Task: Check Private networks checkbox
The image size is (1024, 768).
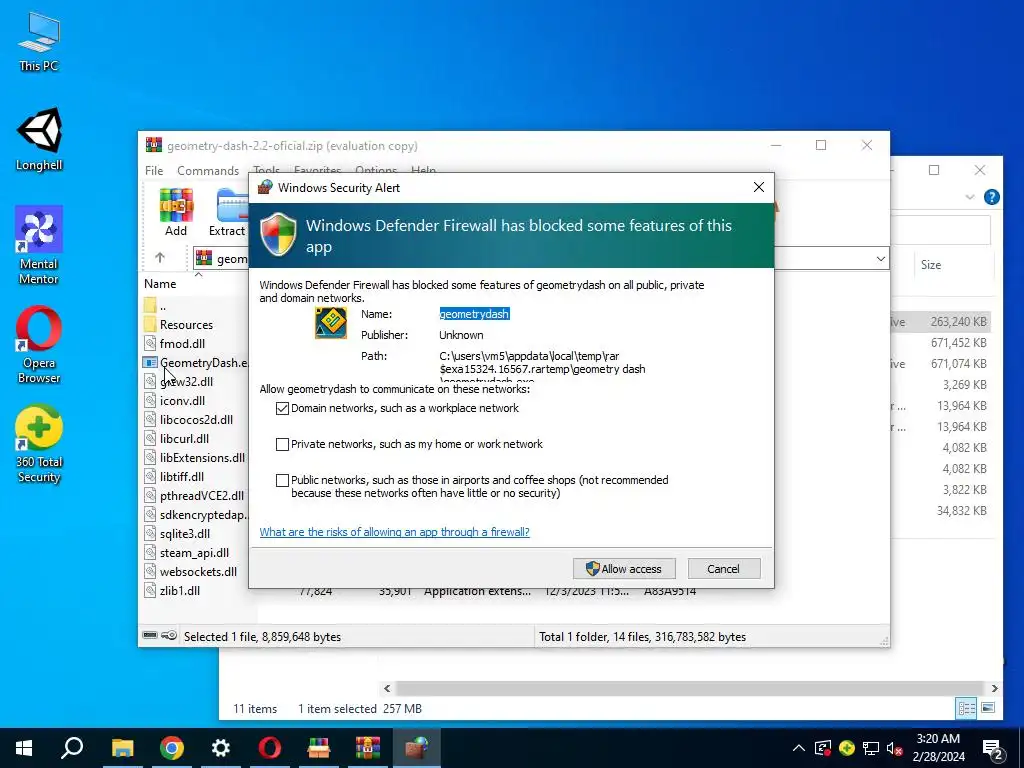Action: click(x=282, y=444)
